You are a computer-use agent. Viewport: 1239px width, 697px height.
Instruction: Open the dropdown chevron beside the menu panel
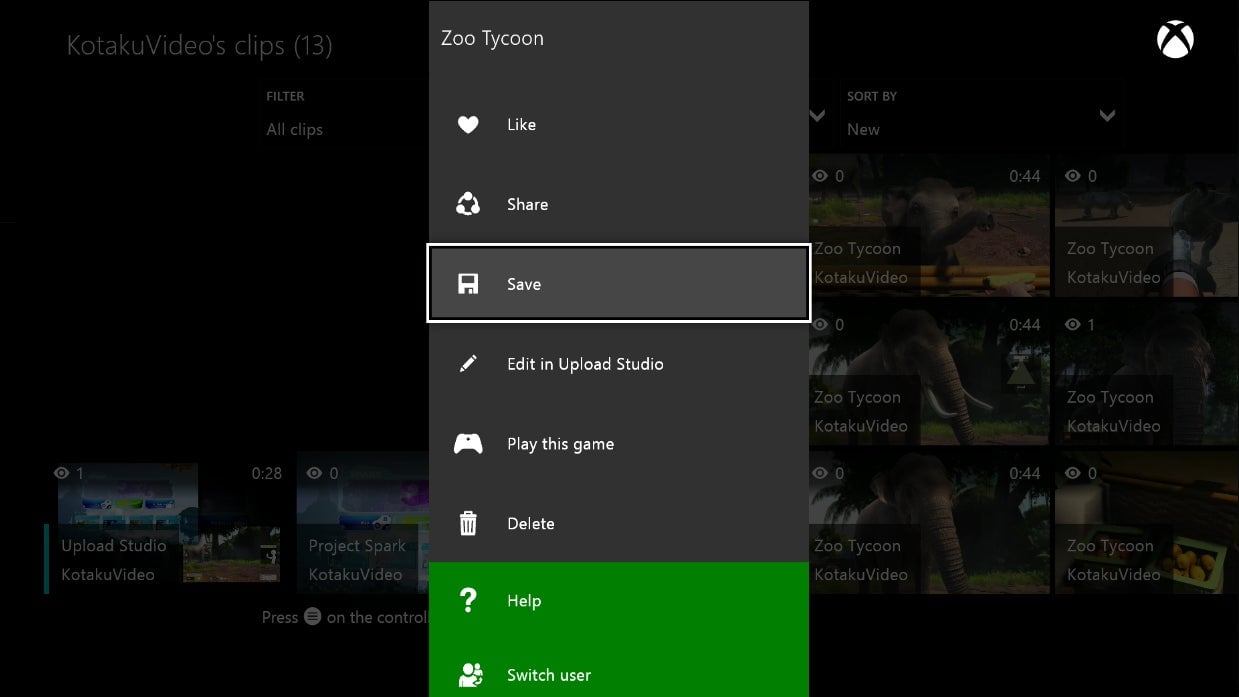click(818, 116)
